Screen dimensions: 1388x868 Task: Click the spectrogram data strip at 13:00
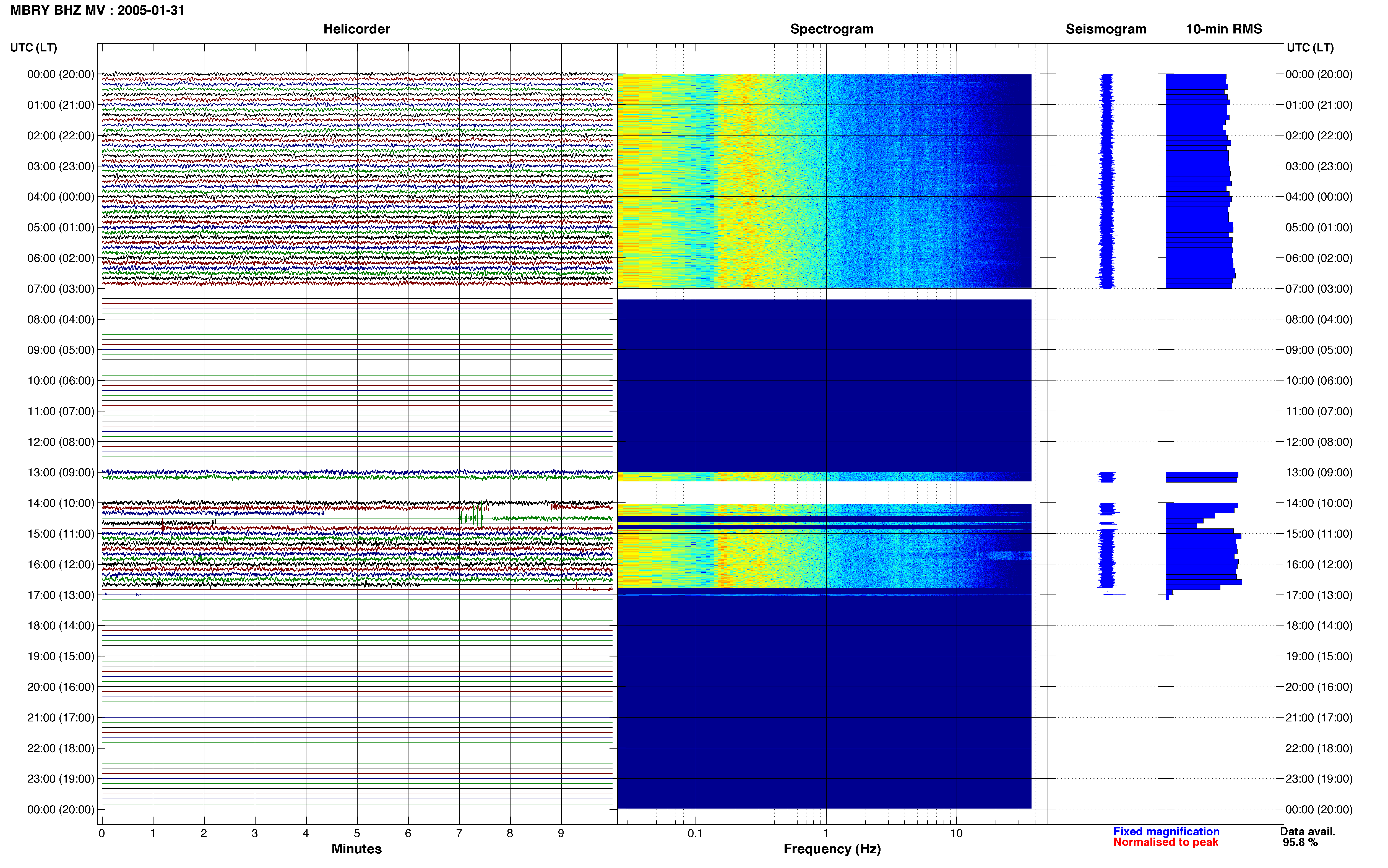824,477
